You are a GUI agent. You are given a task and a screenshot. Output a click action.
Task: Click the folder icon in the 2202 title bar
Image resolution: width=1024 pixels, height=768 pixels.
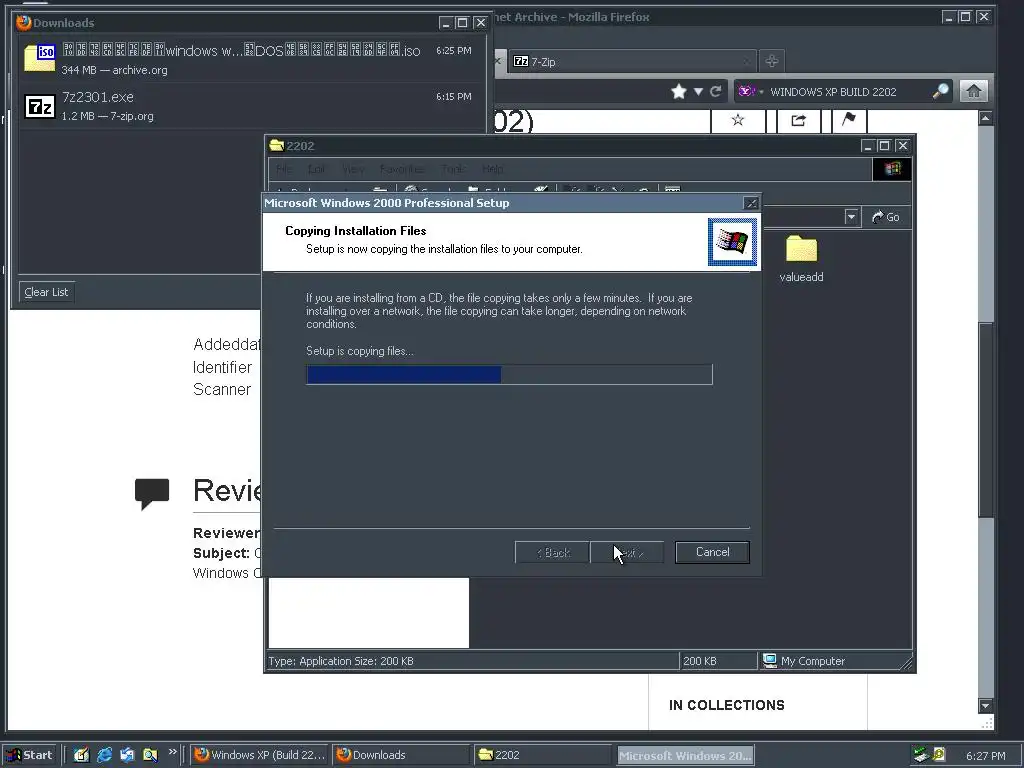pos(277,145)
